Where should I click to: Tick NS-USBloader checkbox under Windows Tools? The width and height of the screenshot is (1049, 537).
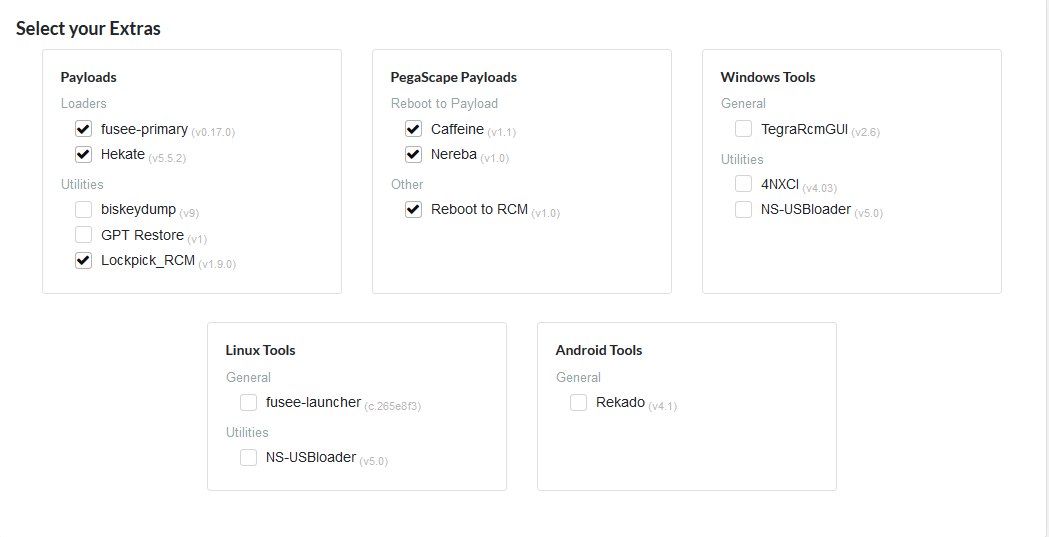coord(743,209)
